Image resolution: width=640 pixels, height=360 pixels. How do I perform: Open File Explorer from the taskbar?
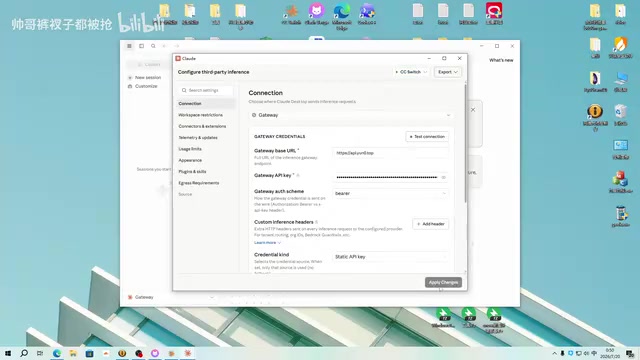click(x=73, y=353)
